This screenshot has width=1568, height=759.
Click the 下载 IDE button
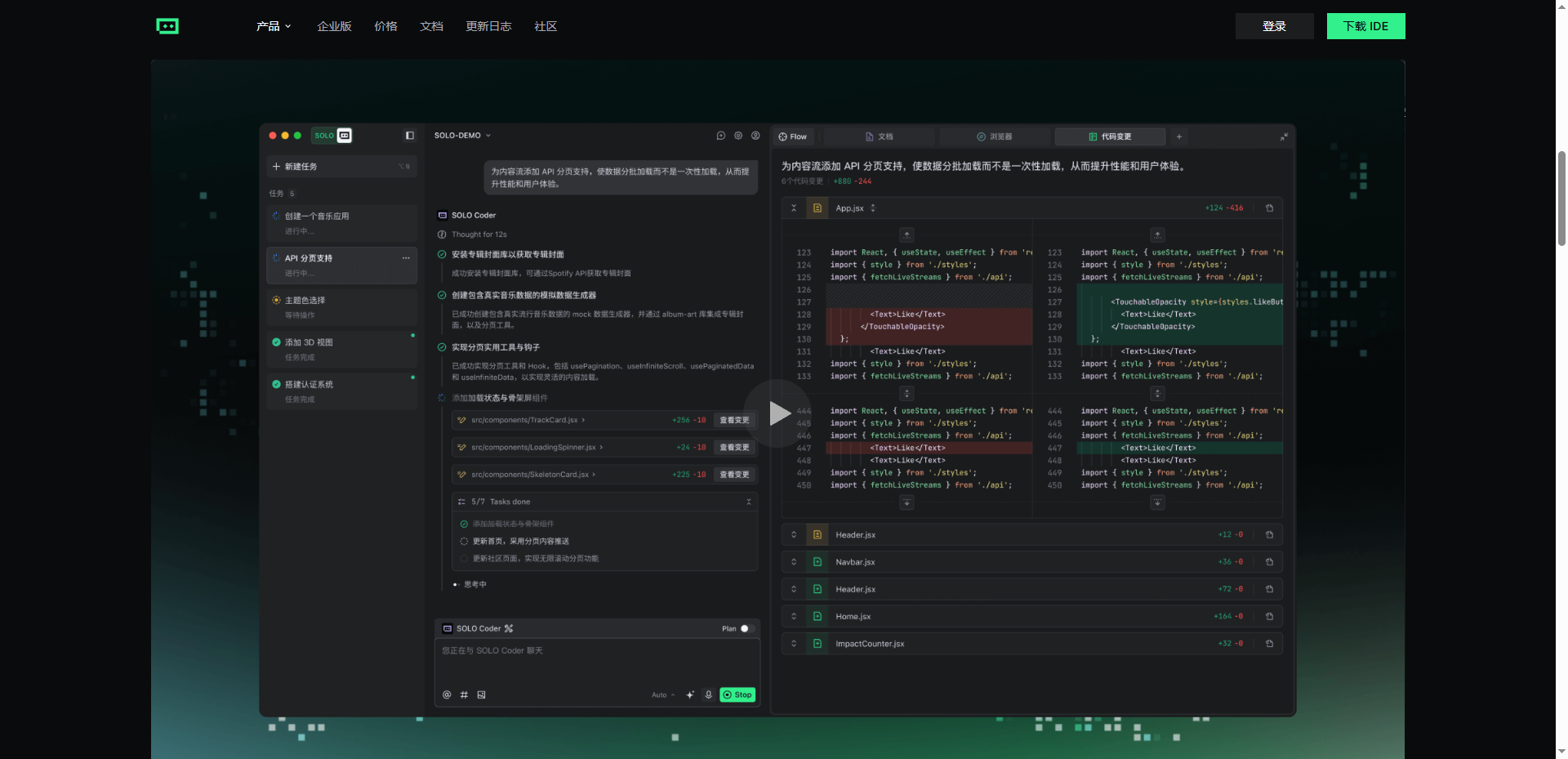click(1365, 26)
